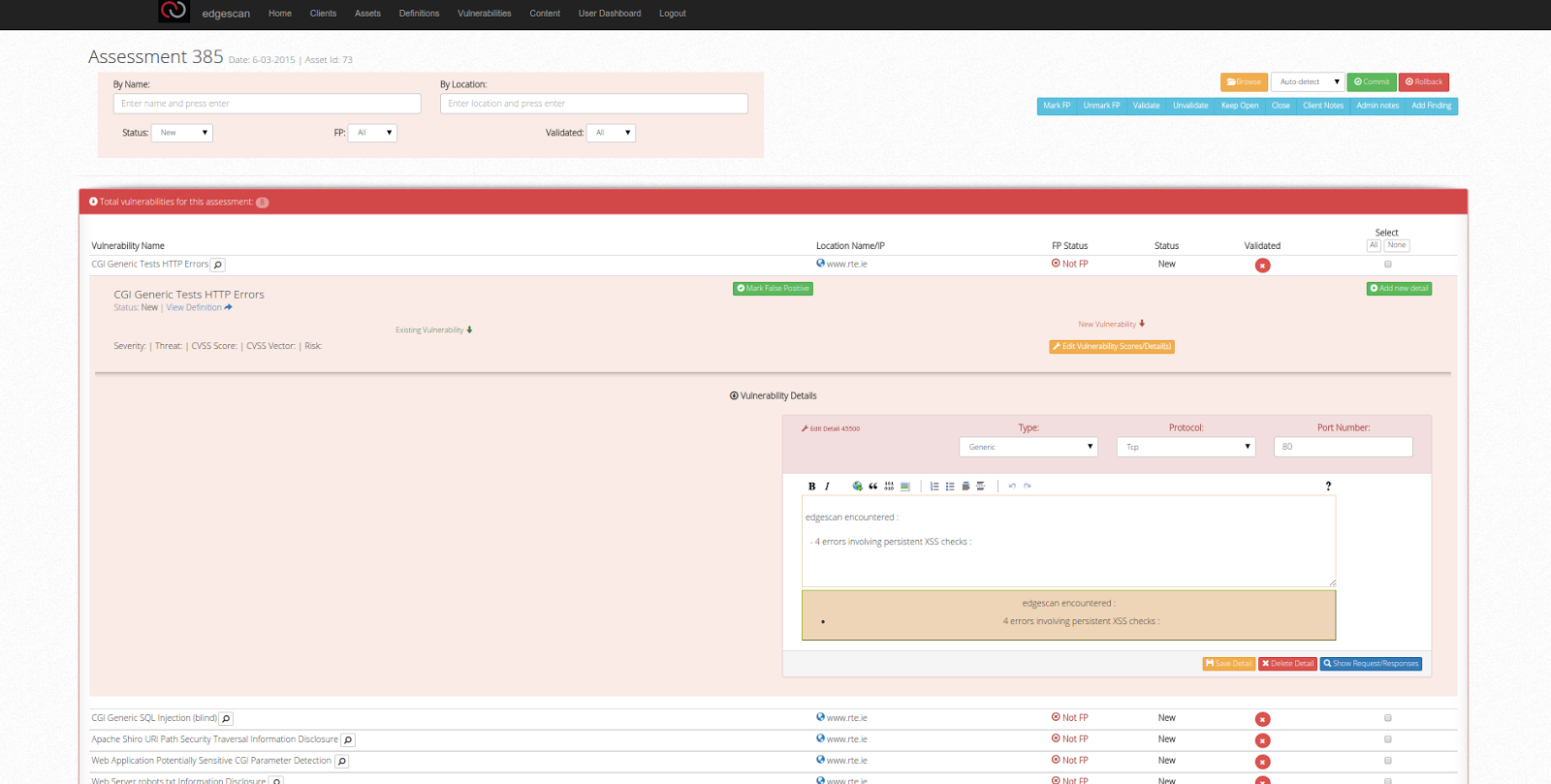The height and width of the screenshot is (784, 1551).
Task: Click the Rollback button
Action: coord(1424,82)
